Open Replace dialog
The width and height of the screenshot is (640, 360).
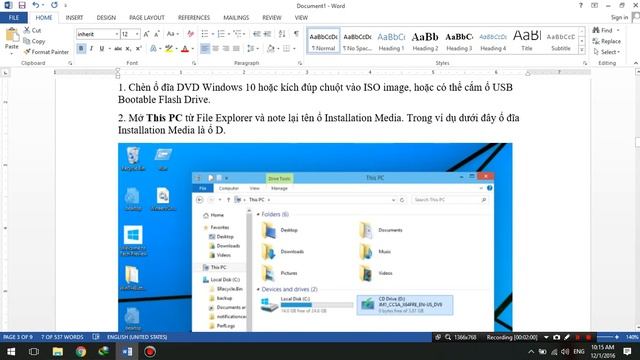pos(607,41)
